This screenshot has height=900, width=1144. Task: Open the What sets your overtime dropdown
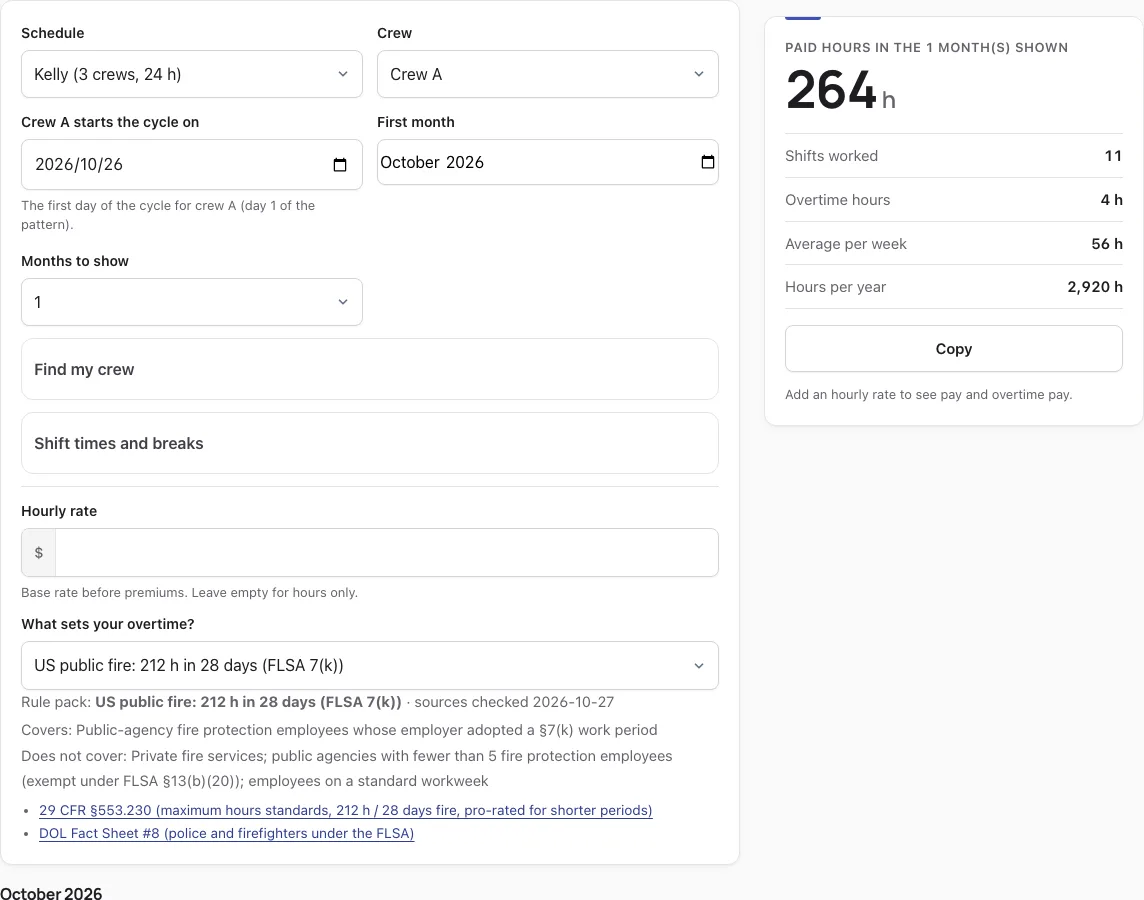click(x=370, y=665)
